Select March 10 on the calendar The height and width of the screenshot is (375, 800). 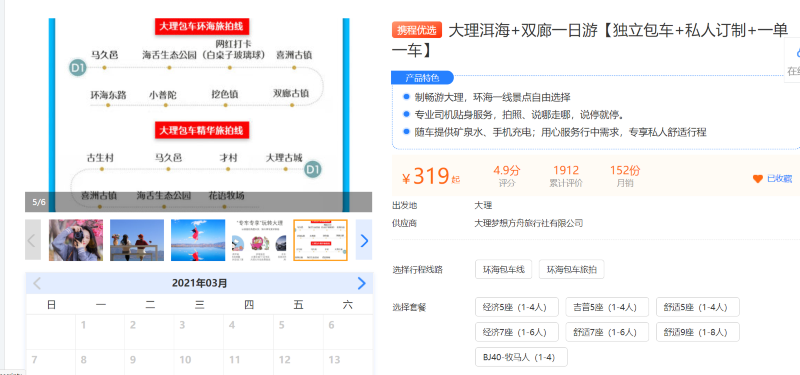click(199, 362)
